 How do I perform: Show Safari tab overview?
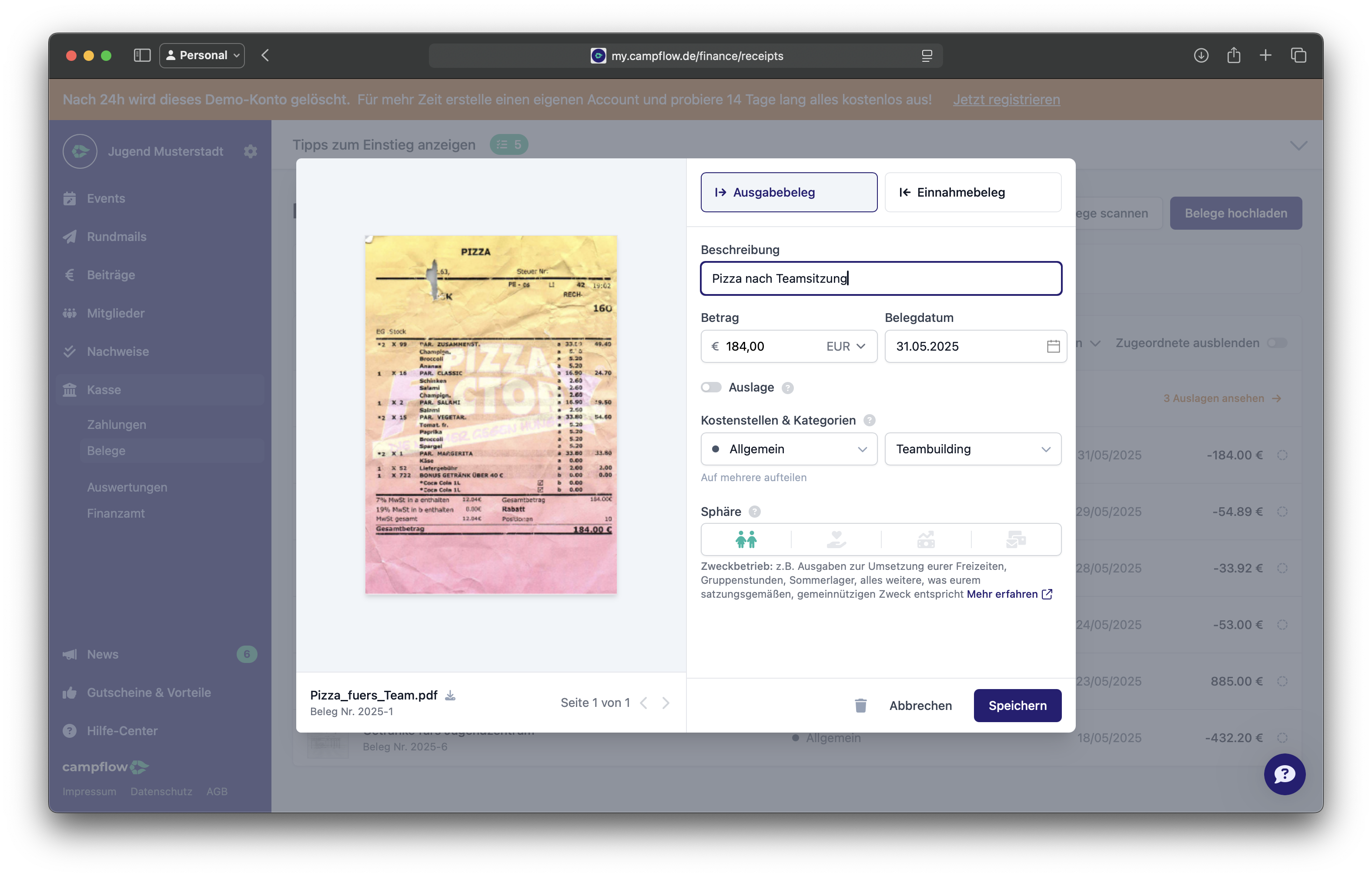click(x=1298, y=55)
